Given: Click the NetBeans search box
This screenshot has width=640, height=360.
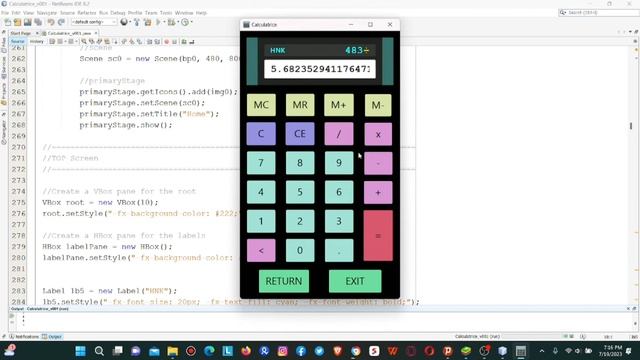Looking at the screenshot, I should pos(598,13).
